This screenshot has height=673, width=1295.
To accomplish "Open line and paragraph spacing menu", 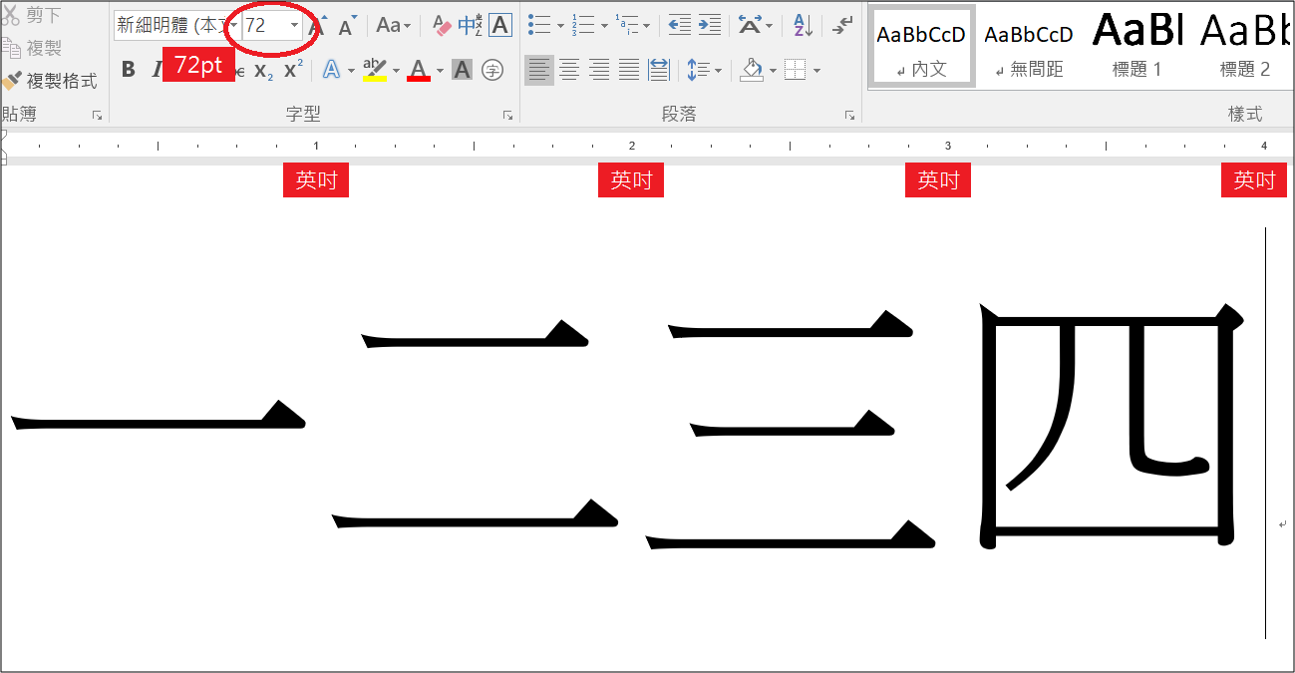I will click(704, 70).
